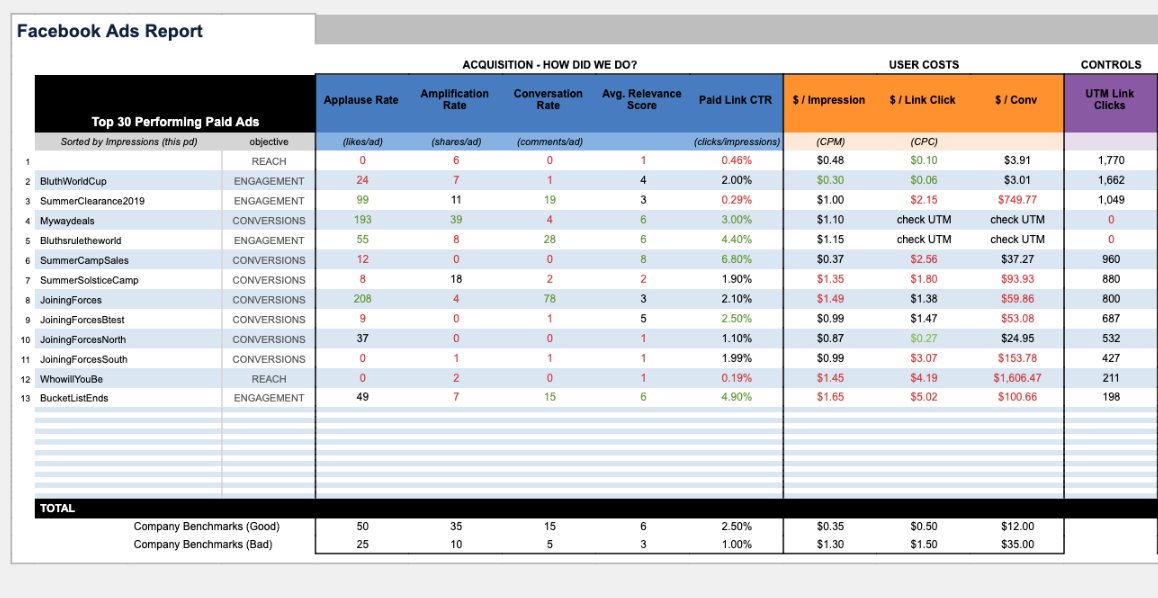The height and width of the screenshot is (598, 1158).
Task: Select the Facebook Ads Report title cell
Action: [110, 31]
